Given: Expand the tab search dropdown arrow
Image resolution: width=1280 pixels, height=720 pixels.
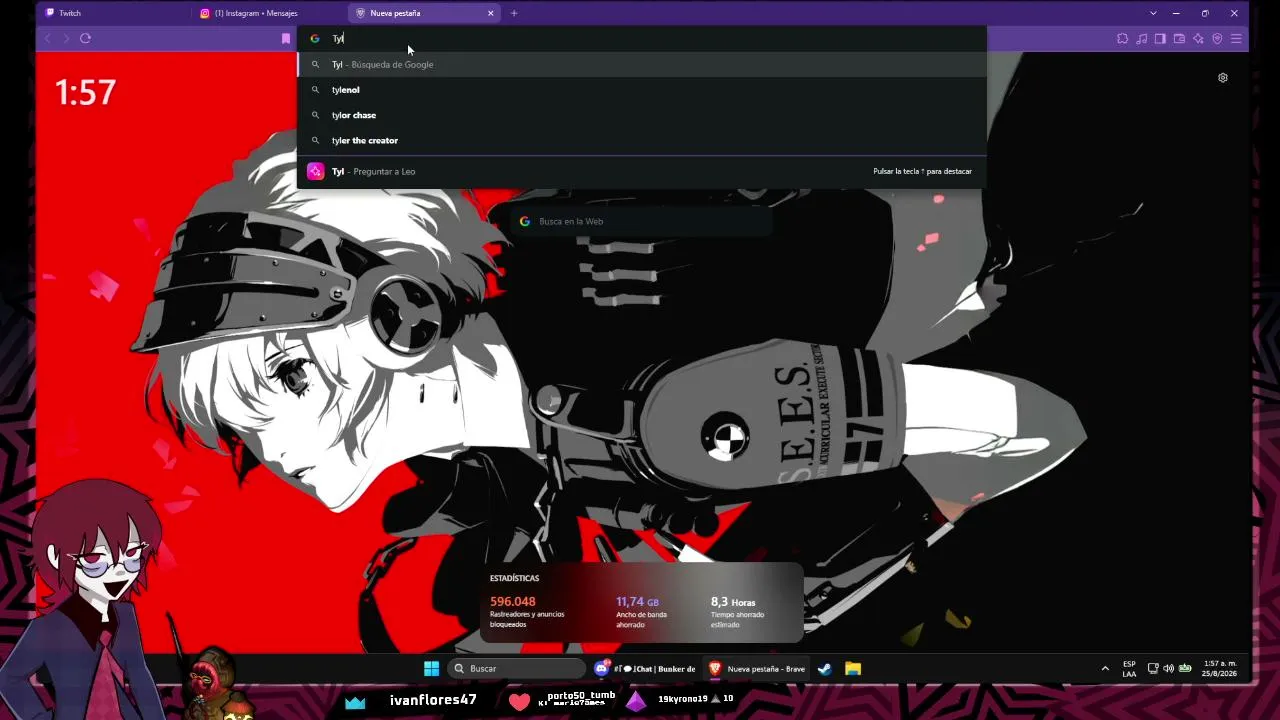Looking at the screenshot, I should (1153, 13).
